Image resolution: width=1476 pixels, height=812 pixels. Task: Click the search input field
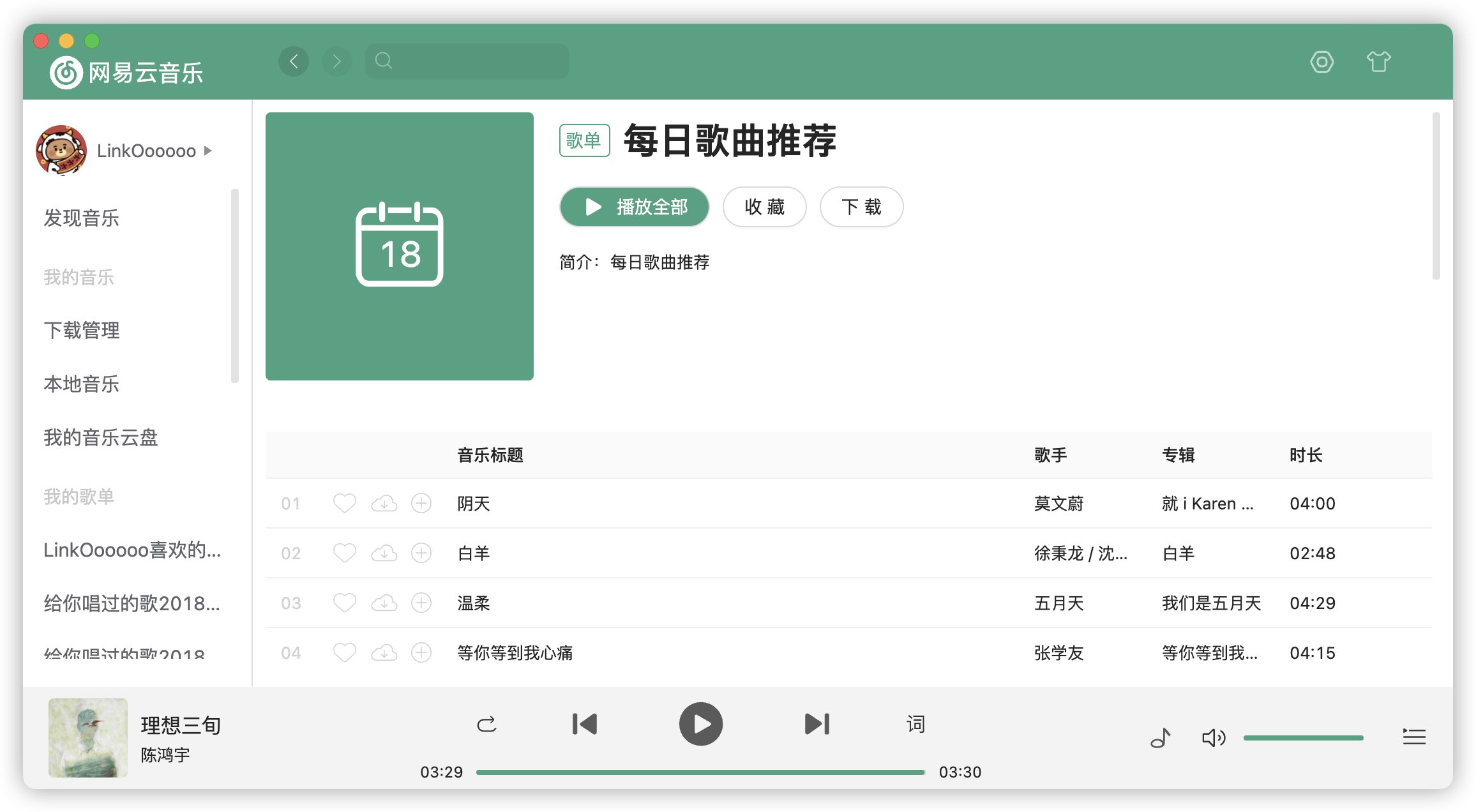click(467, 61)
